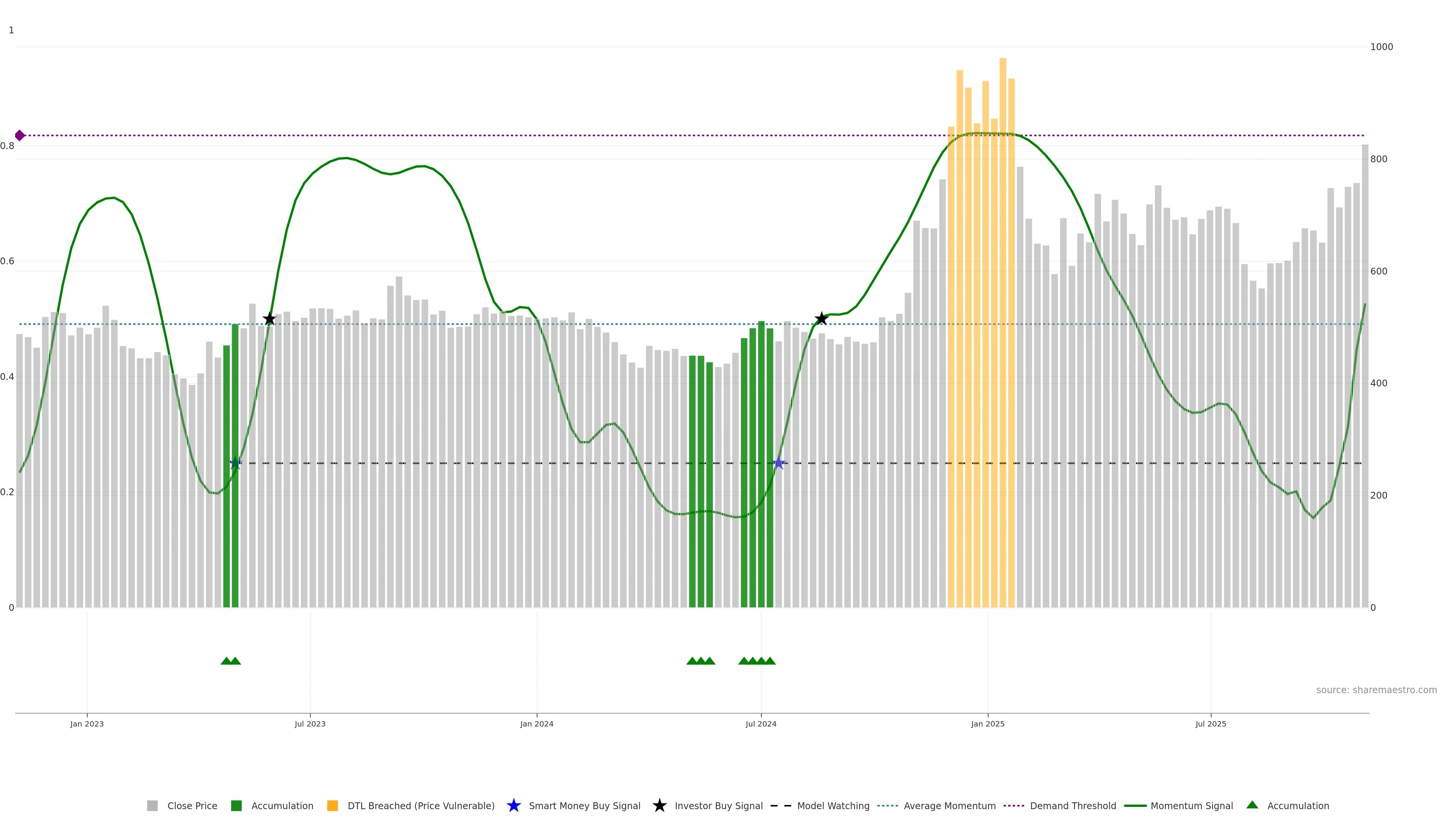This screenshot has height=819, width=1456.
Task: Toggle DTL Breached (Price Vulnerable) legend entry
Action: (420, 806)
